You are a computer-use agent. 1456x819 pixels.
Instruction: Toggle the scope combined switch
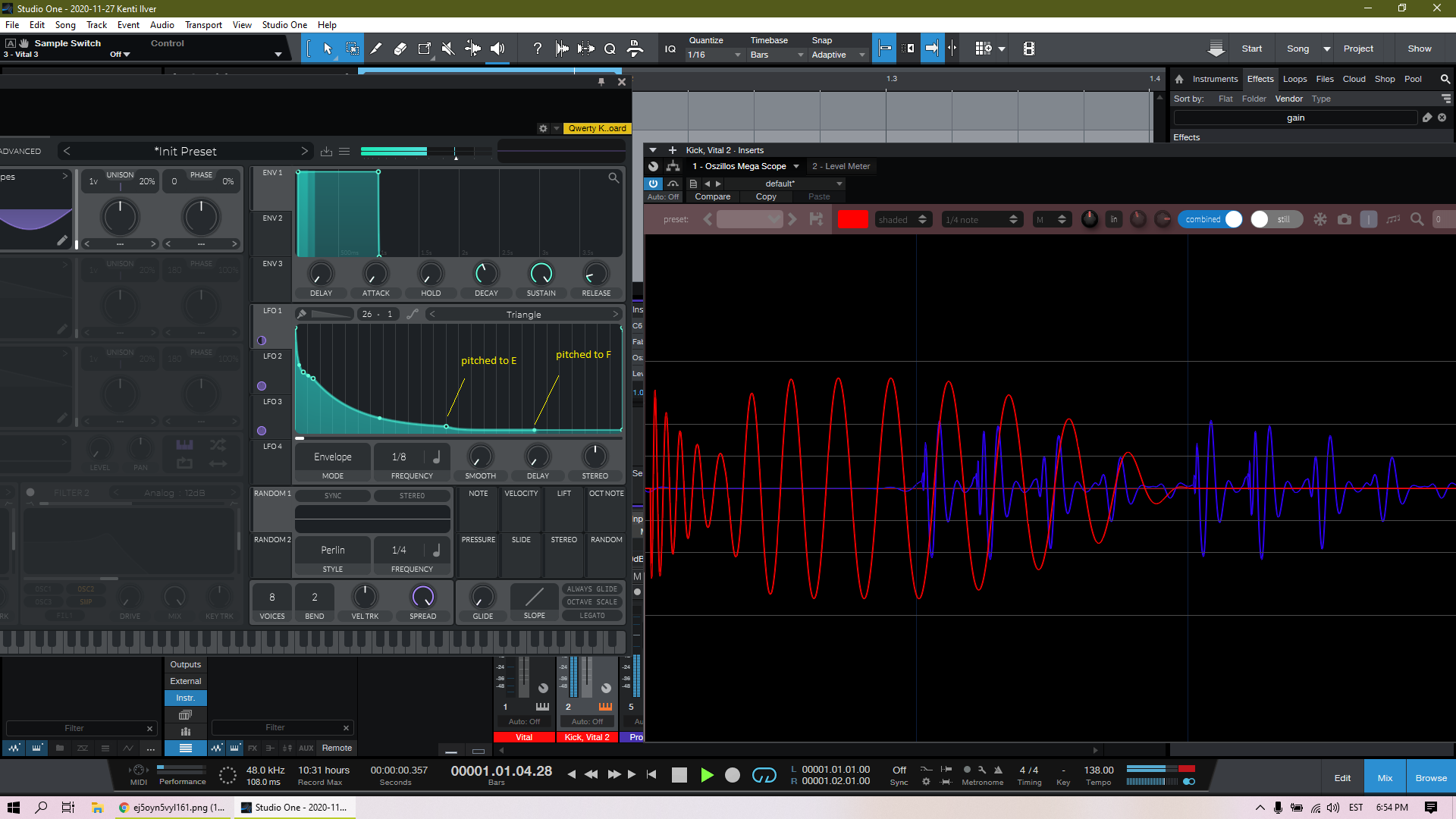click(x=1211, y=219)
